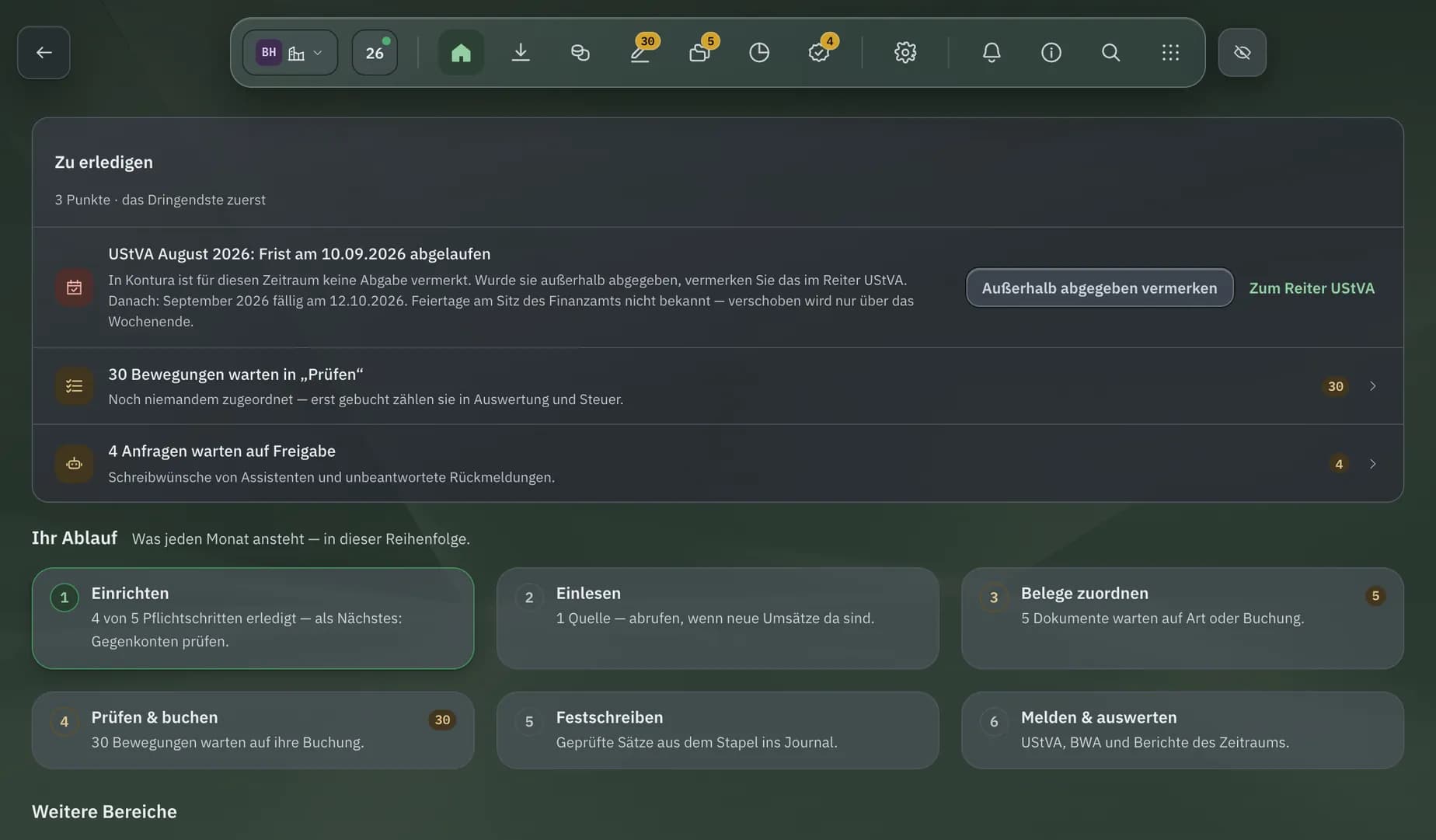The image size is (1436, 840).
Task: Open approvals seal icon with badge 4
Action: (819, 52)
